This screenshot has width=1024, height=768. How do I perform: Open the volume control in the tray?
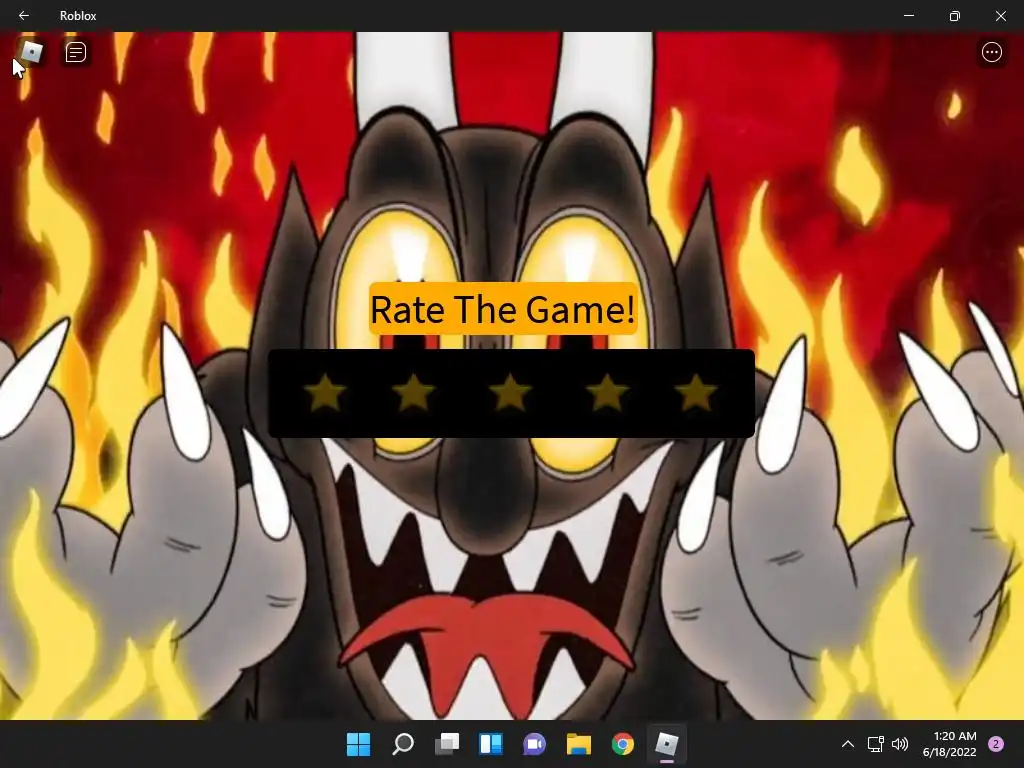point(900,744)
